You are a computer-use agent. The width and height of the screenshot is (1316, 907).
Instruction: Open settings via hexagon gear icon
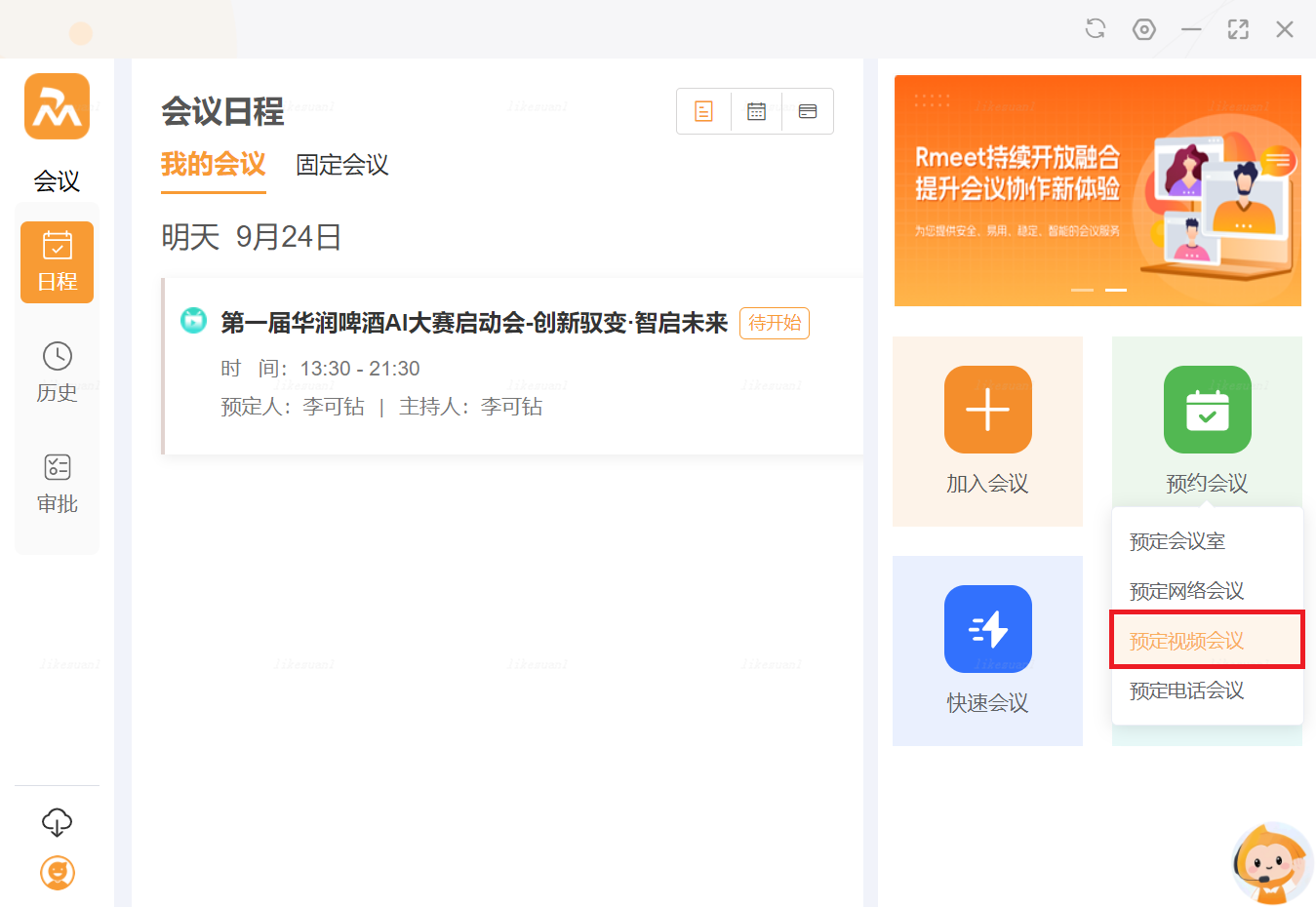click(x=1143, y=29)
